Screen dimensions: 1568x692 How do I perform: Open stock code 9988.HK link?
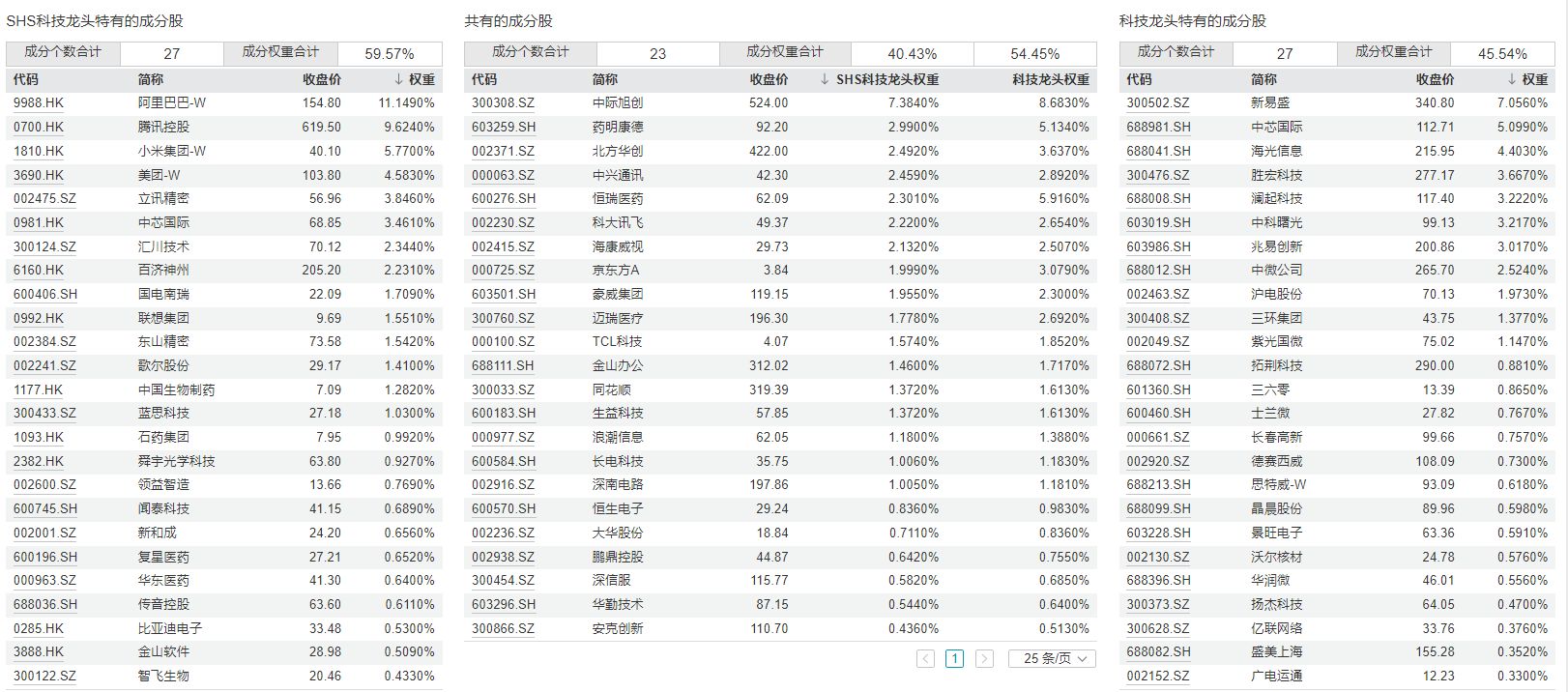tap(39, 102)
